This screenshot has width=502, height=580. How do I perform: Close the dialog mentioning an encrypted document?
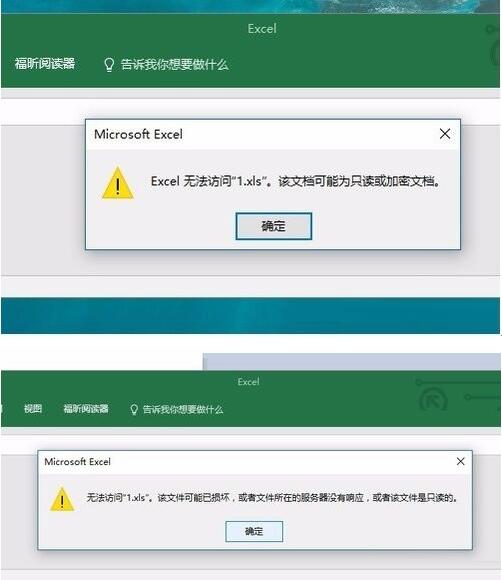pyautogui.click(x=445, y=134)
